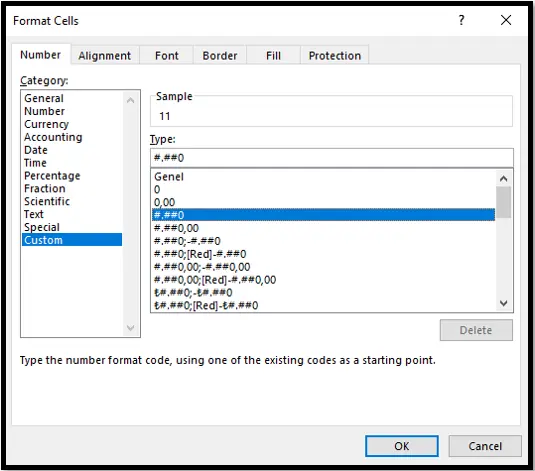
Task: Click type list scroll down arrow
Action: (x=503, y=303)
